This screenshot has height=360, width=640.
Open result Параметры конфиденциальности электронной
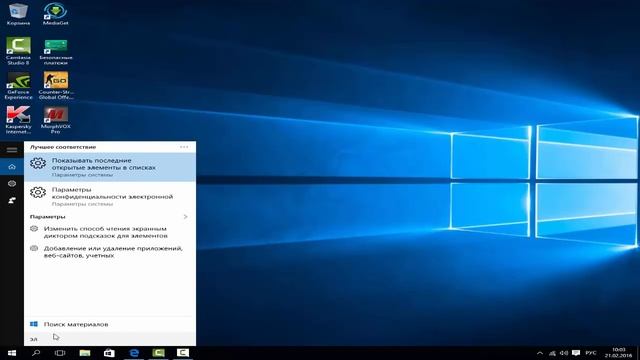tap(110, 196)
